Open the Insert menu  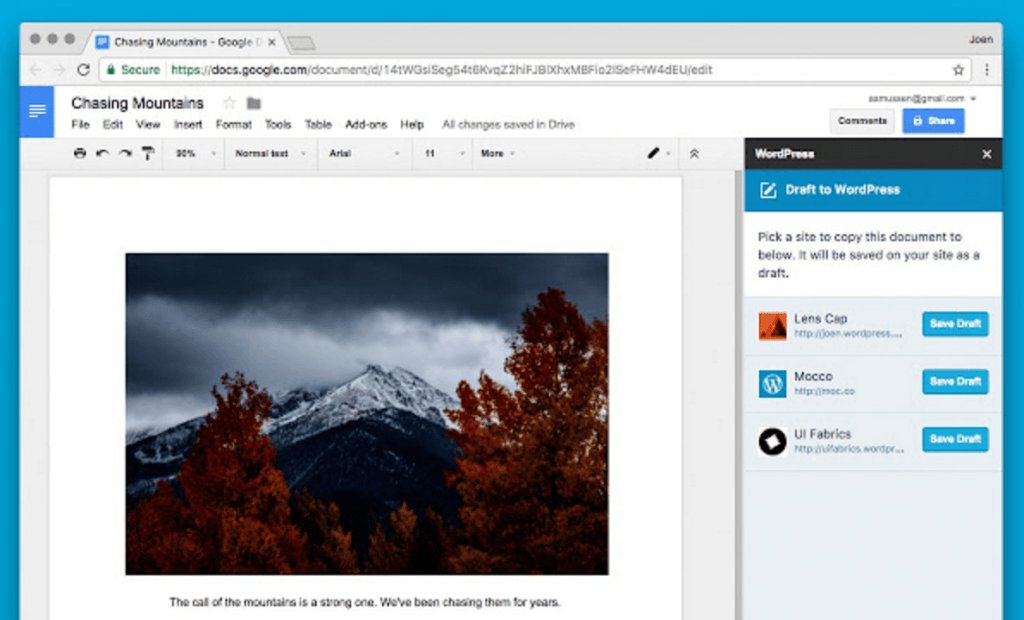(188, 124)
